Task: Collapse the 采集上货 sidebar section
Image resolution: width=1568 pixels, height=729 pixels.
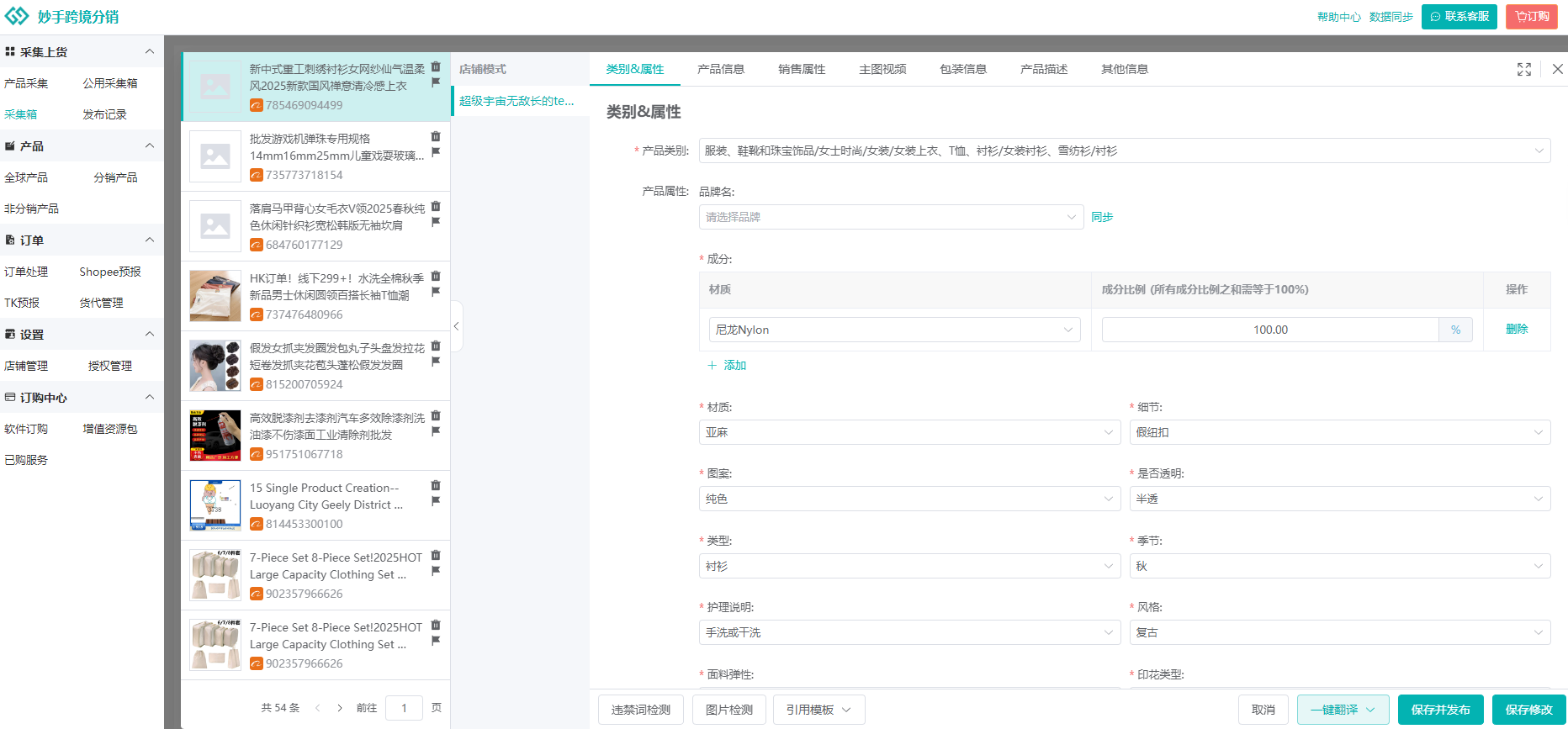Action: pos(150,51)
